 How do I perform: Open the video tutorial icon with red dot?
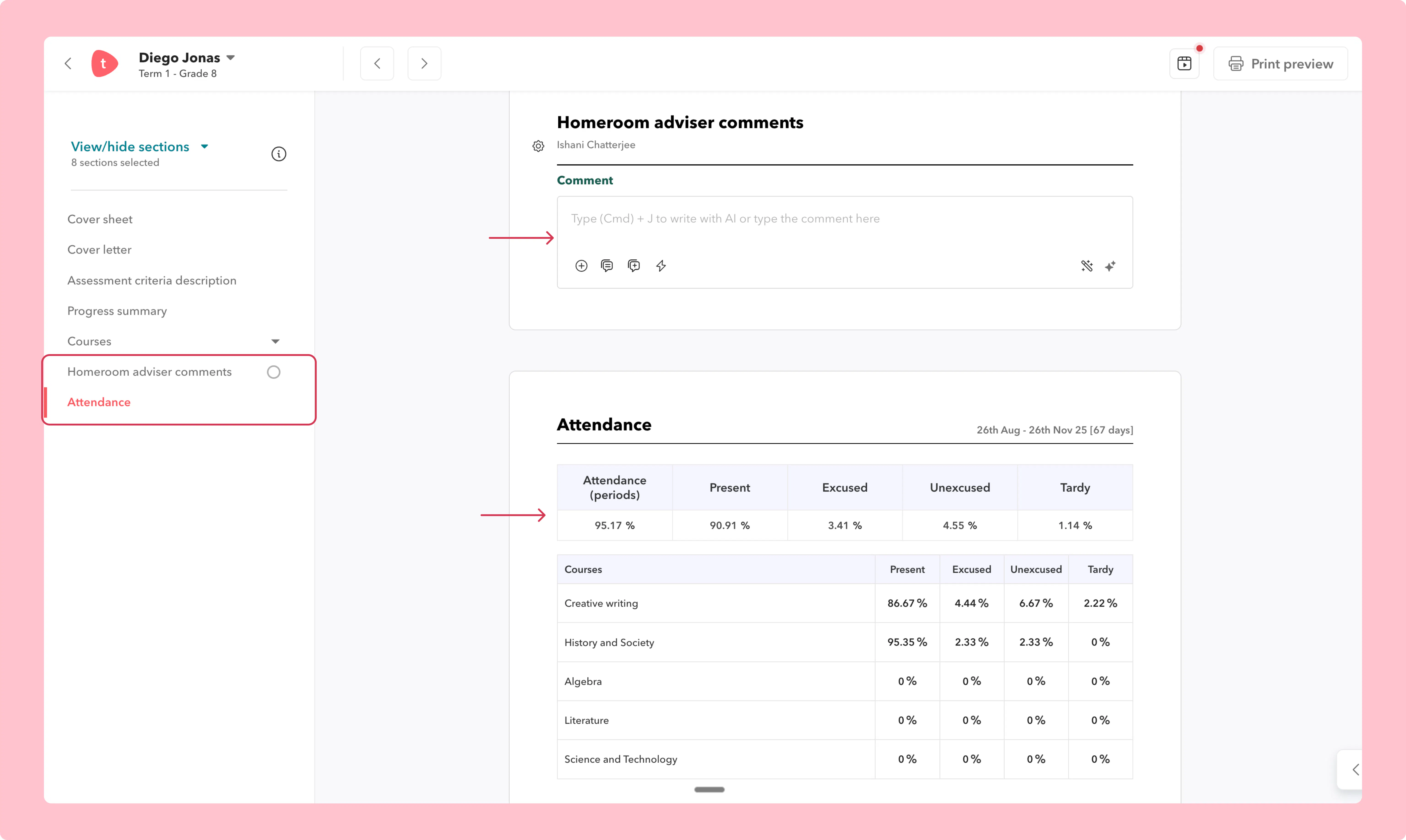pos(1184,63)
